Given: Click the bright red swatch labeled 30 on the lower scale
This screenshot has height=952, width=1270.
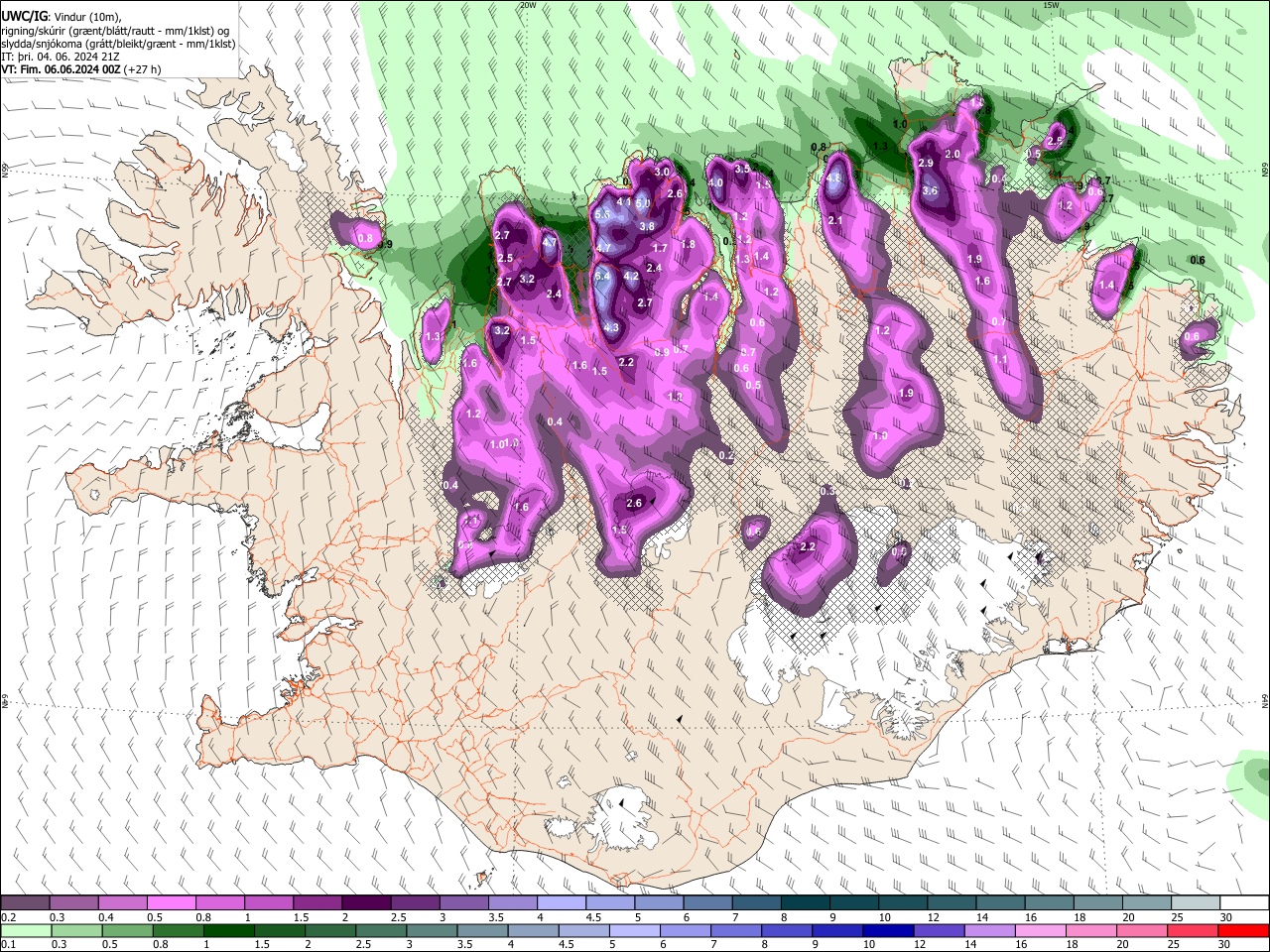Looking at the screenshot, I should (1243, 930).
